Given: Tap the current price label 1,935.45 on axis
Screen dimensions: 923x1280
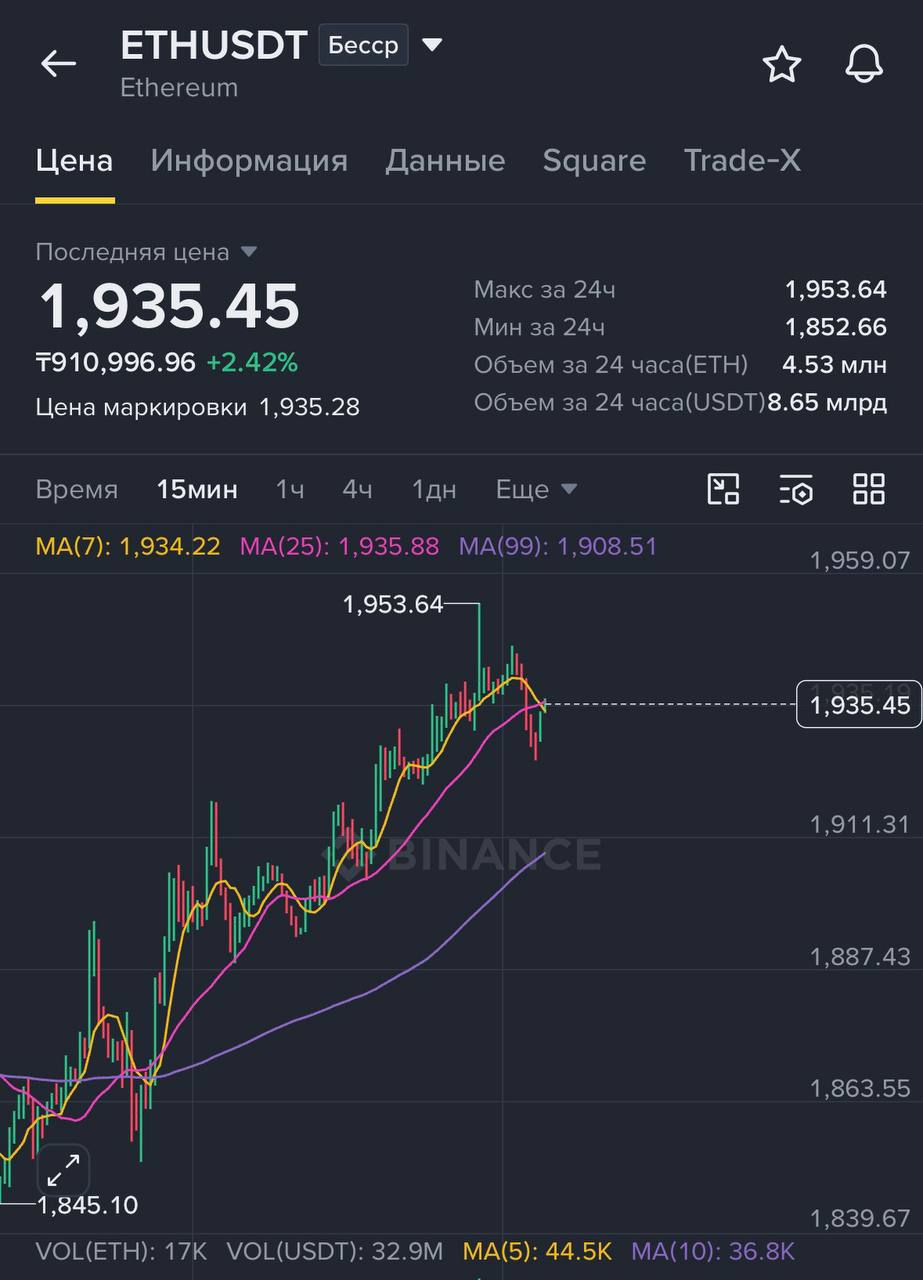Looking at the screenshot, I should pyautogui.click(x=858, y=705).
